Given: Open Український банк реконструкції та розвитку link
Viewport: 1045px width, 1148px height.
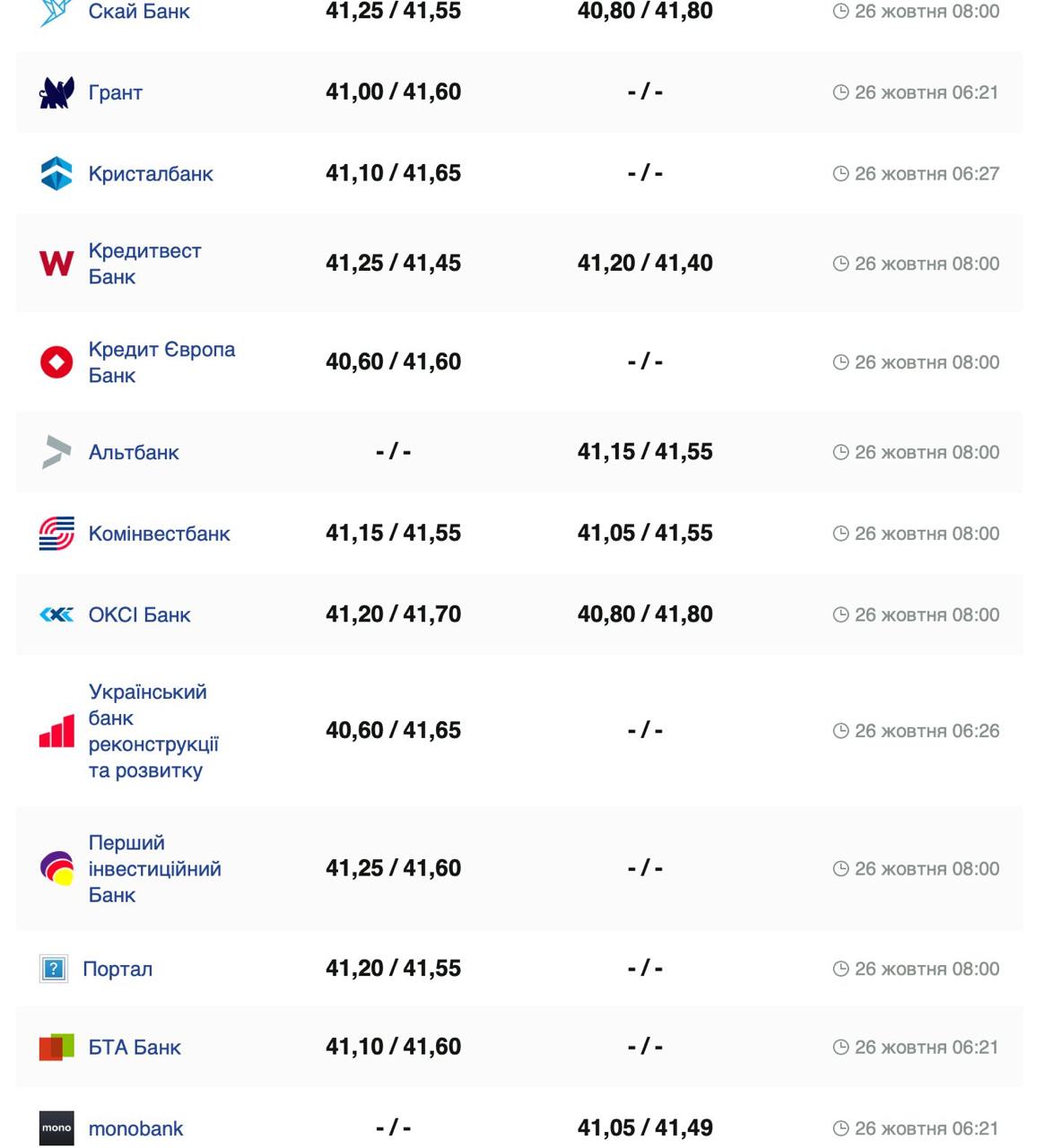Looking at the screenshot, I should 153,731.
